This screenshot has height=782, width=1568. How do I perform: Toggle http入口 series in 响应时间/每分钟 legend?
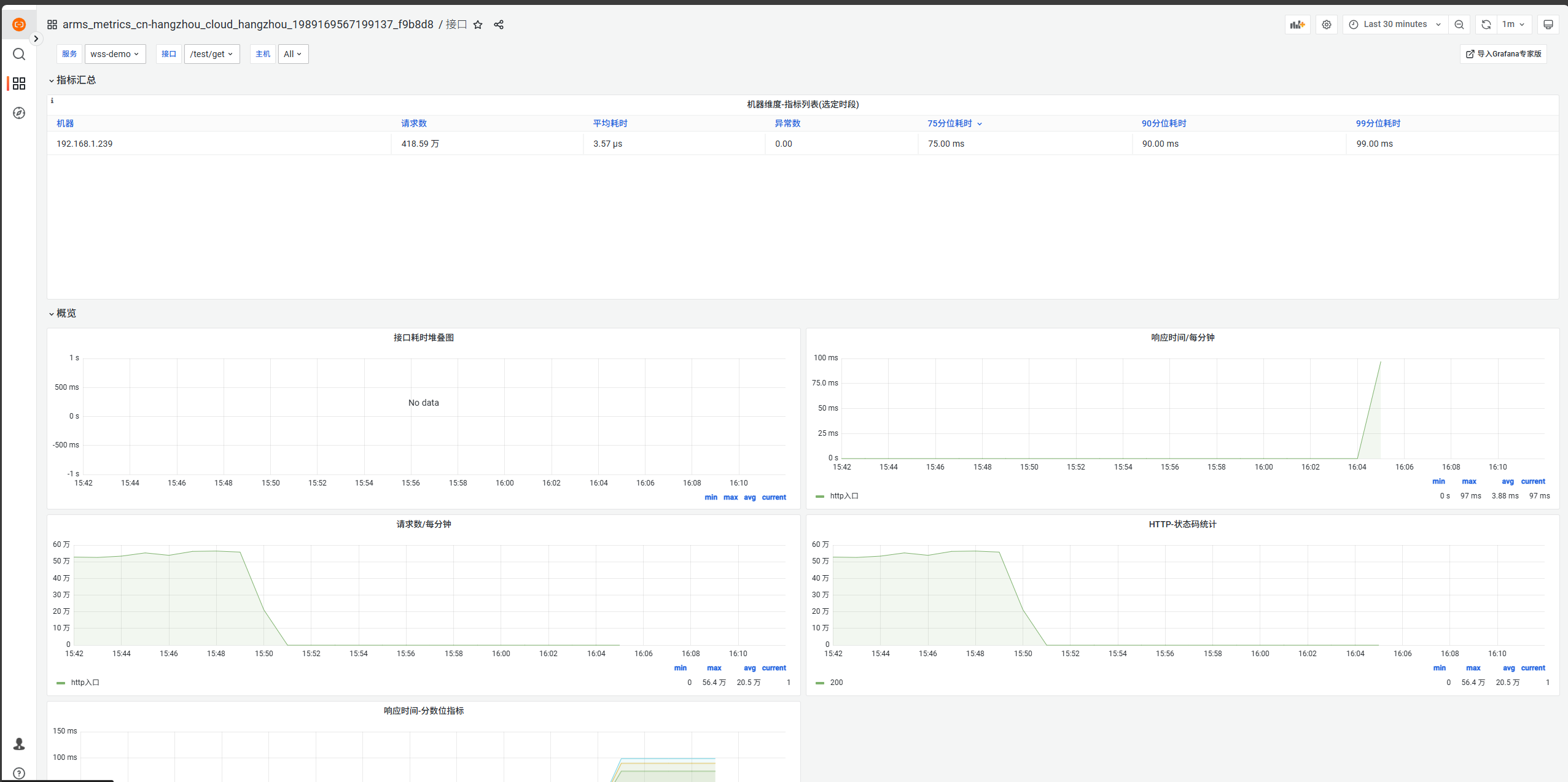click(844, 496)
